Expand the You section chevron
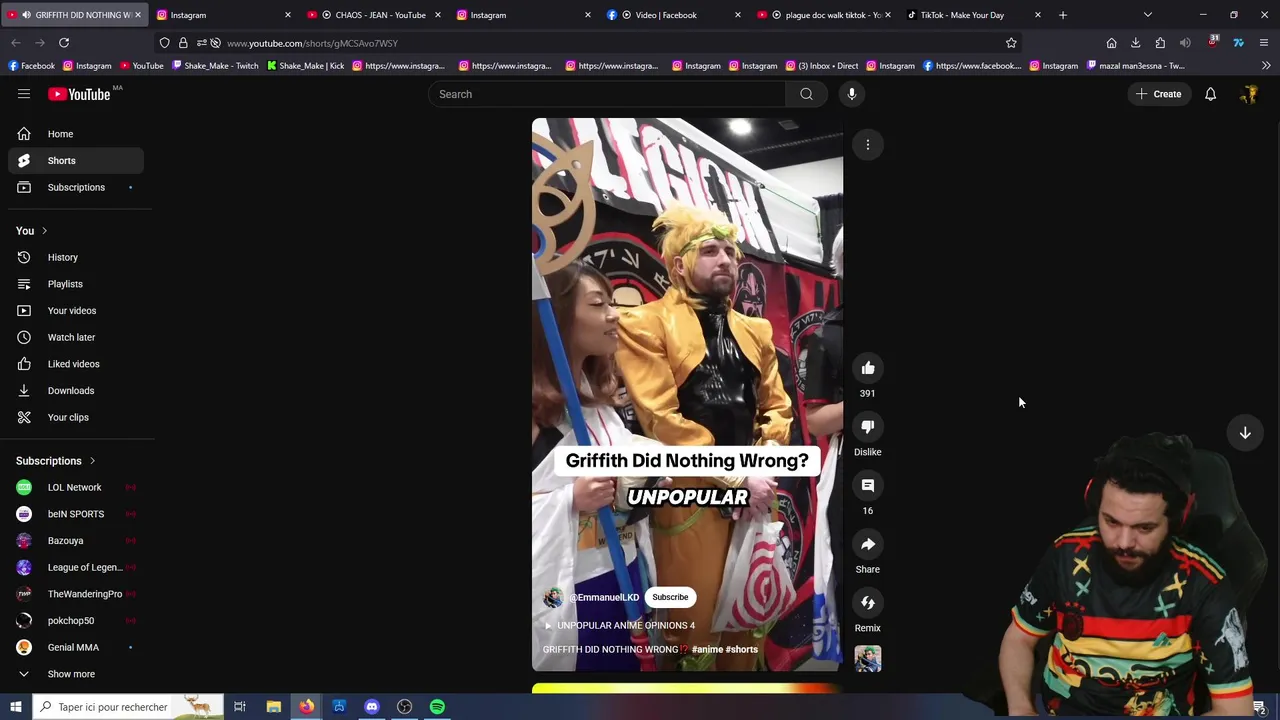1280x720 pixels. [44, 231]
